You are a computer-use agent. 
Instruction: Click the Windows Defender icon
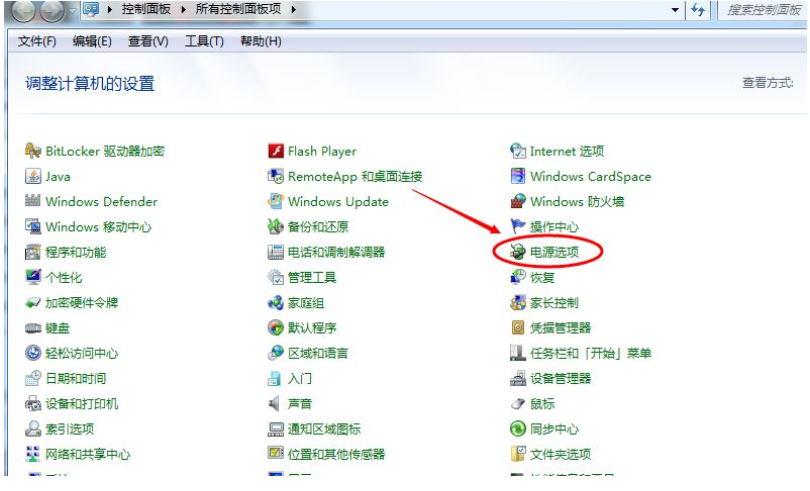point(33,202)
